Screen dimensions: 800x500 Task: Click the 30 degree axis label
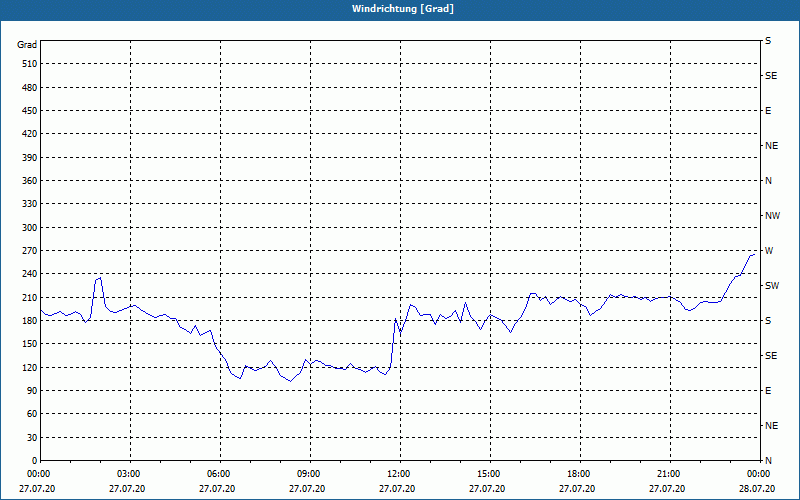(32, 437)
